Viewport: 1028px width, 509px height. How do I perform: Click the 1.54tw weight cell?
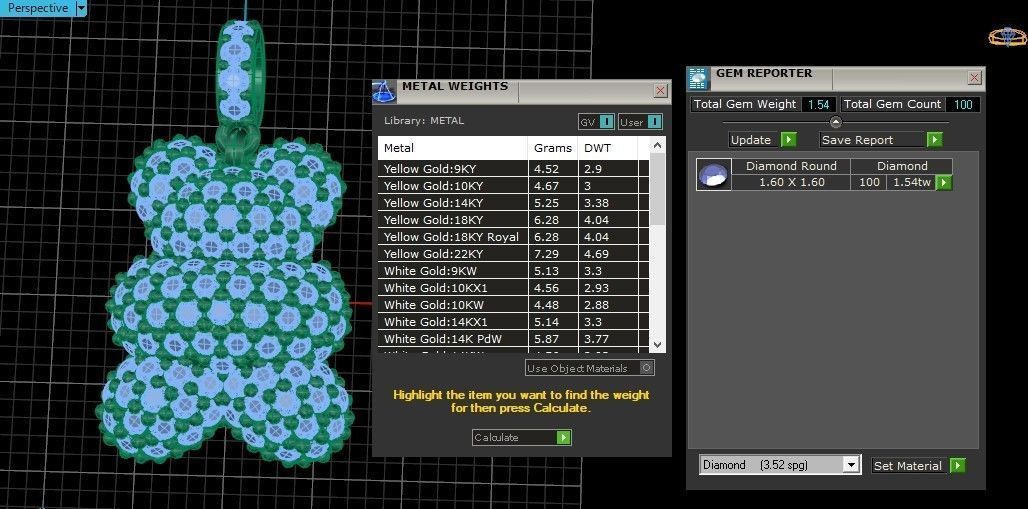(x=911, y=182)
